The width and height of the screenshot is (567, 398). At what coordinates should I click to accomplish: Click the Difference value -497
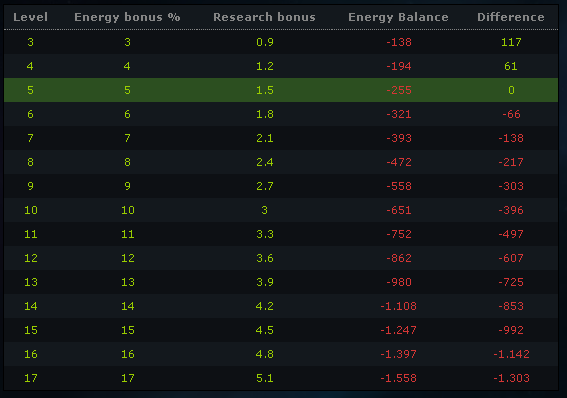coord(511,234)
